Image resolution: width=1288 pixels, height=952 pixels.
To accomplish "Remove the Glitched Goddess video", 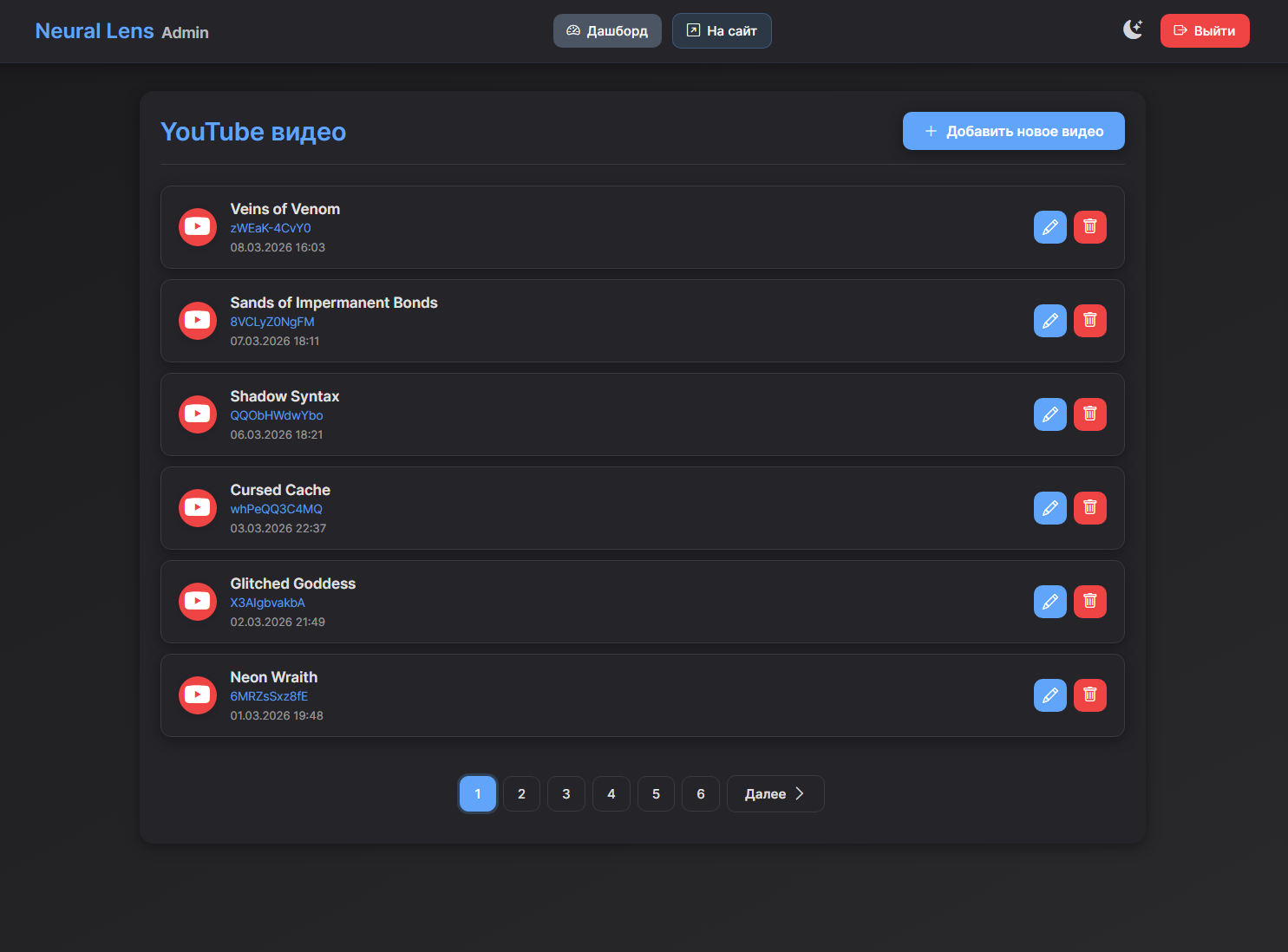I will 1089,602.
